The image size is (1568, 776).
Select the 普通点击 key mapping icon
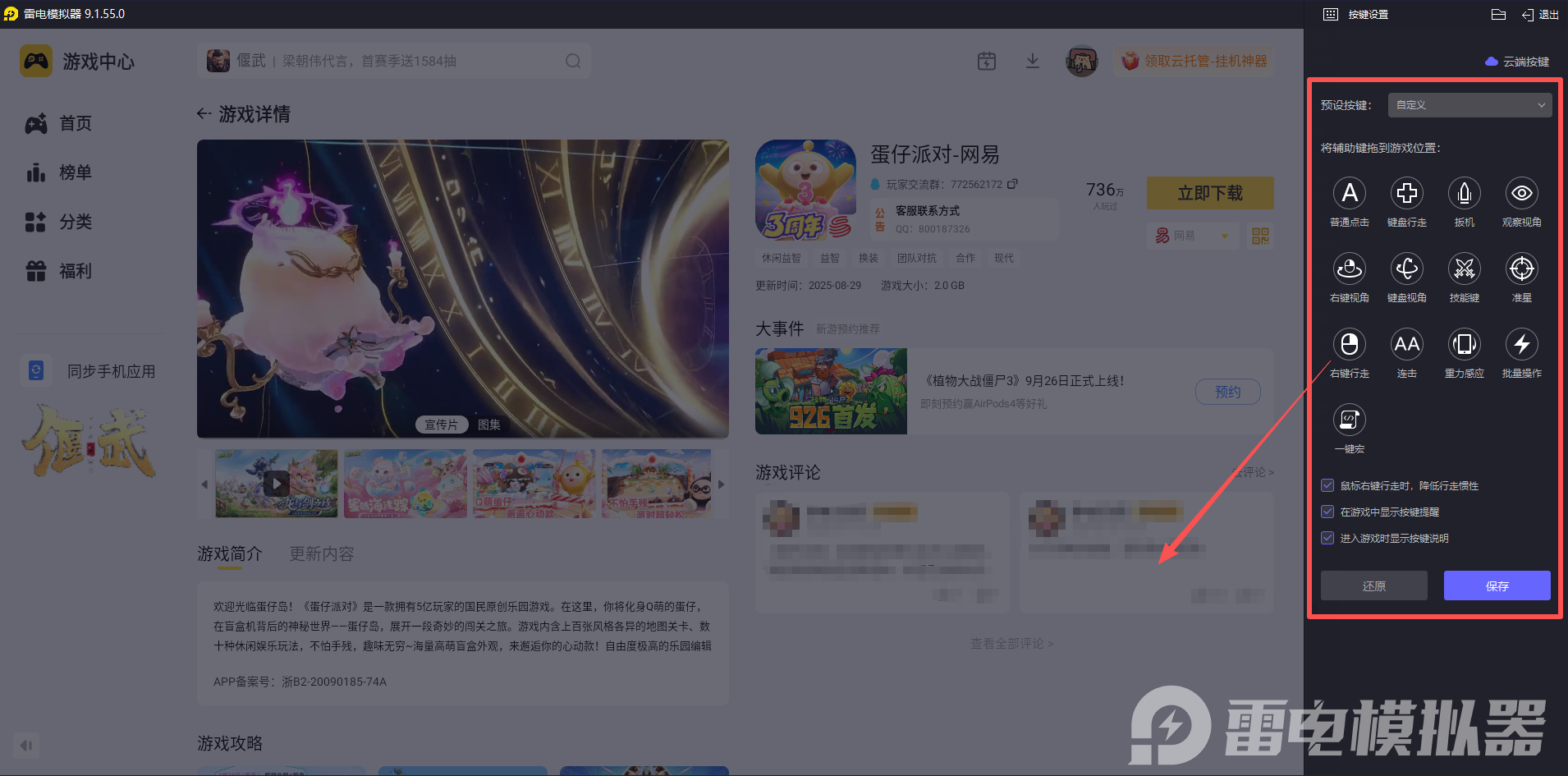1350,194
